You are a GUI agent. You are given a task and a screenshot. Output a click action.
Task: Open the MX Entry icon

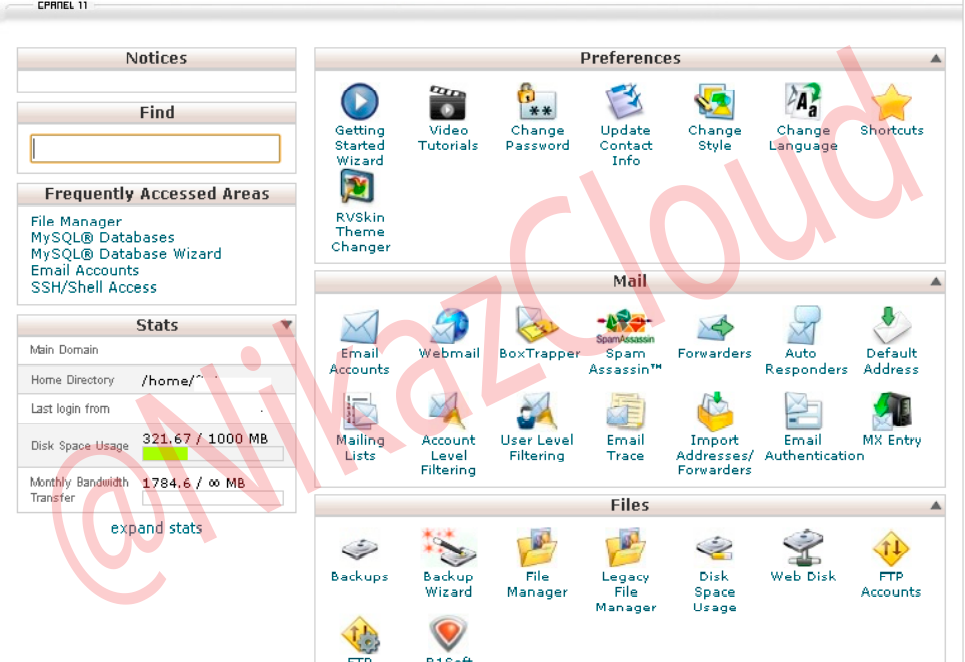coord(891,411)
